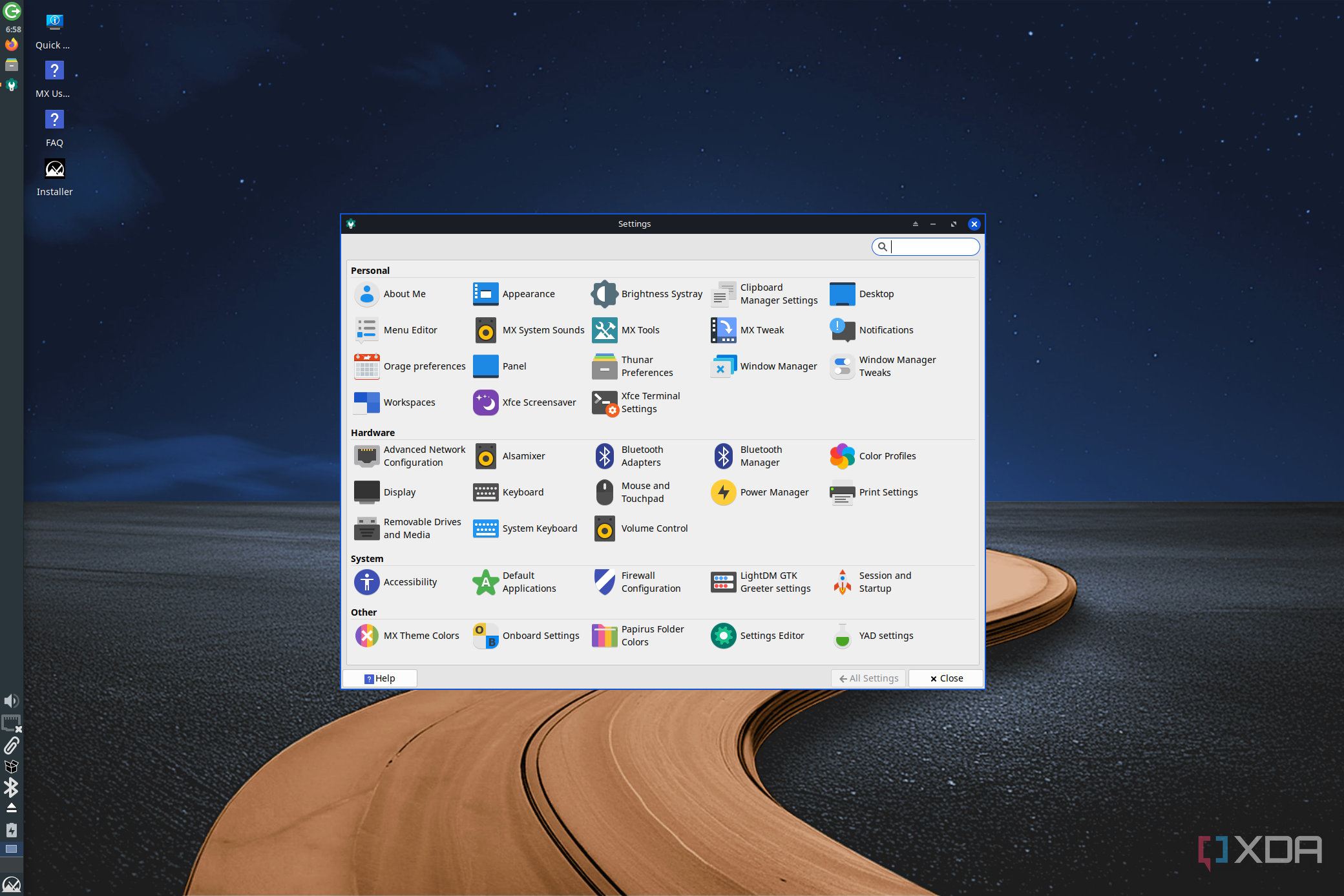Open the Settings window menu icon in title bar
The height and width of the screenshot is (896, 1344).
(351, 224)
